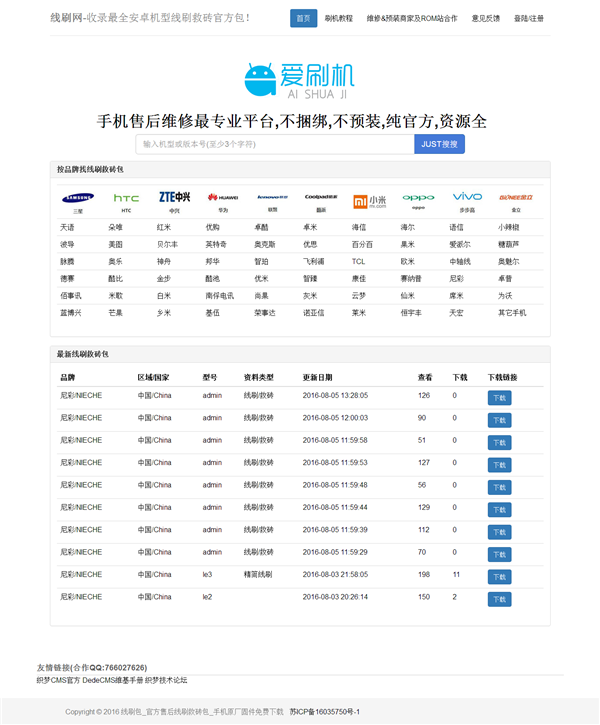This screenshot has height=725, width=600.
Task: Download the le2 model package
Action: click(x=499, y=599)
